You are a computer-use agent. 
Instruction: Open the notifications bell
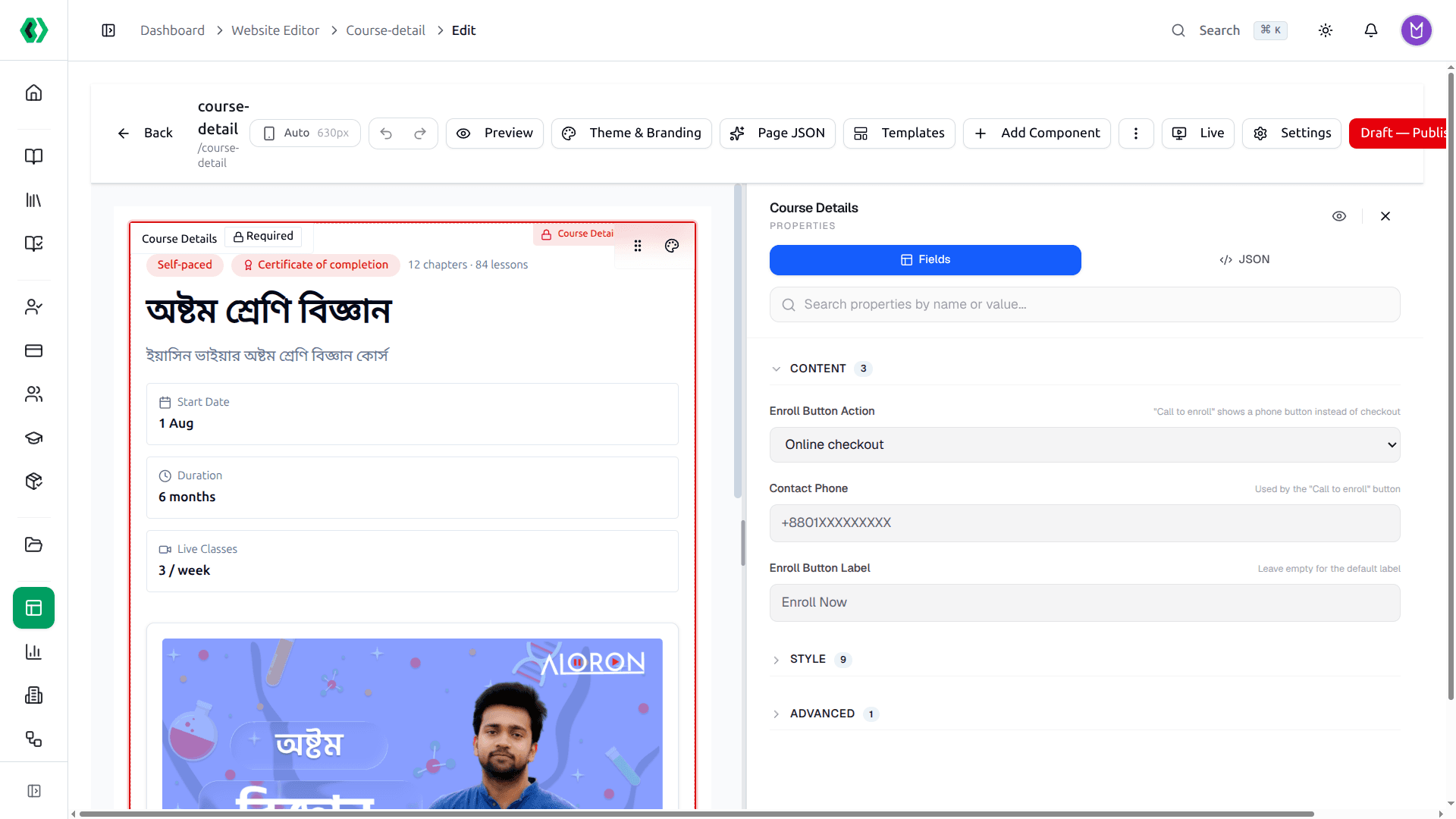point(1371,30)
